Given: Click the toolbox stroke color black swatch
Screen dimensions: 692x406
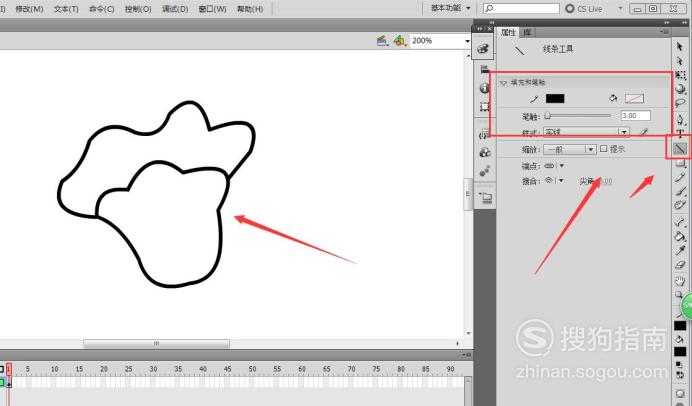Looking at the screenshot, I should (680, 326).
